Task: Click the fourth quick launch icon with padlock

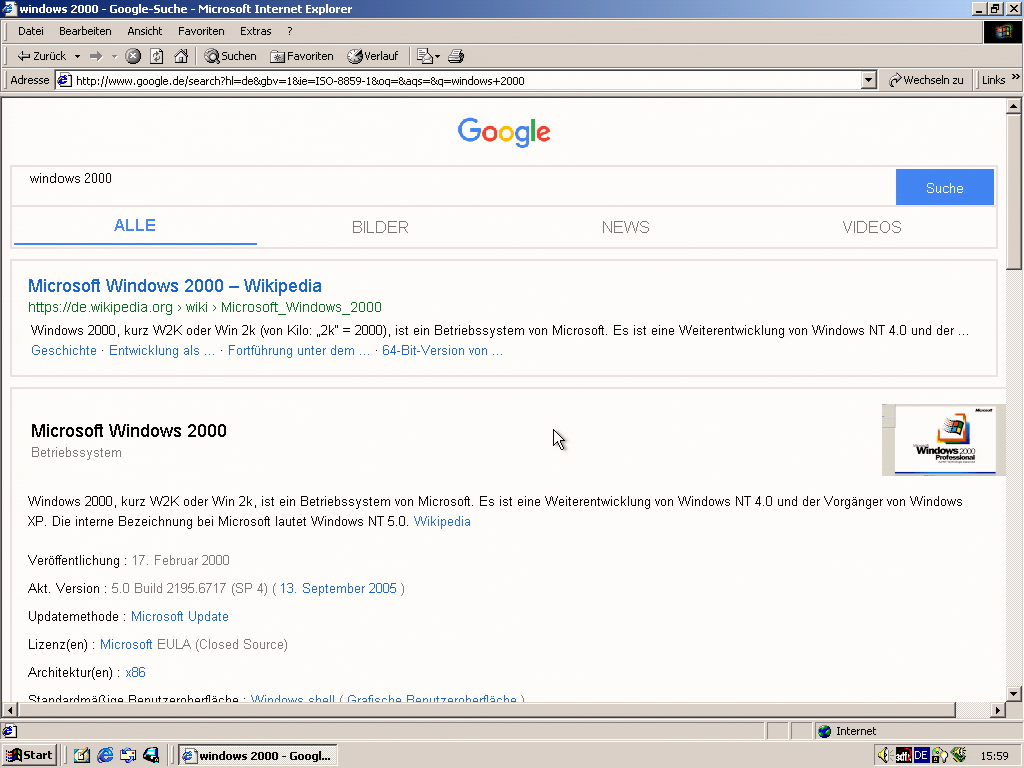Action: [152, 756]
